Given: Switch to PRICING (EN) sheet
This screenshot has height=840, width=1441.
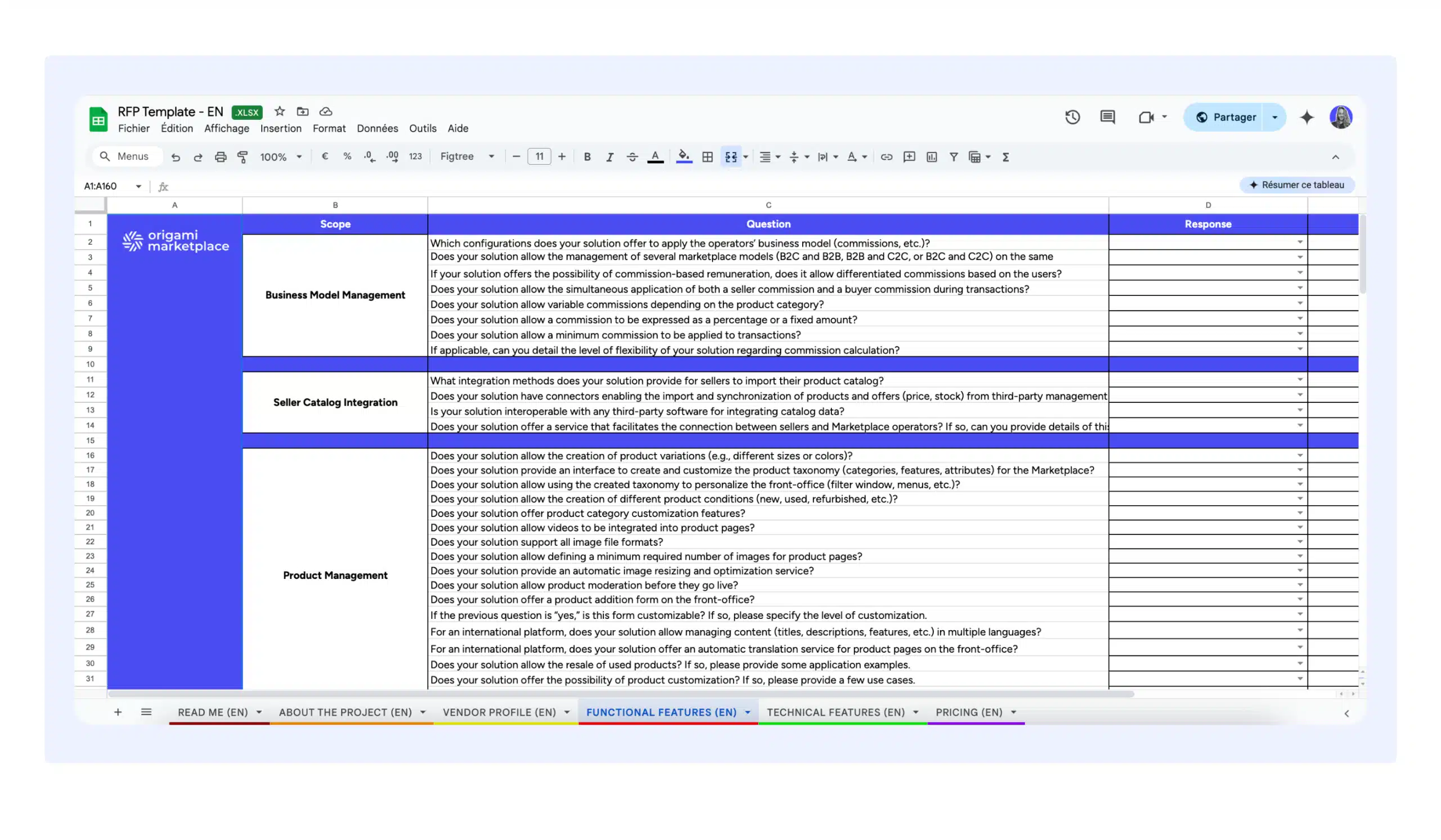Looking at the screenshot, I should tap(969, 713).
